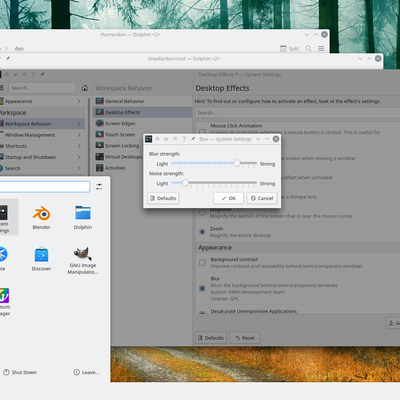
Task: Click the pin icon in Blur dialog titlebar
Action: click(x=193, y=139)
